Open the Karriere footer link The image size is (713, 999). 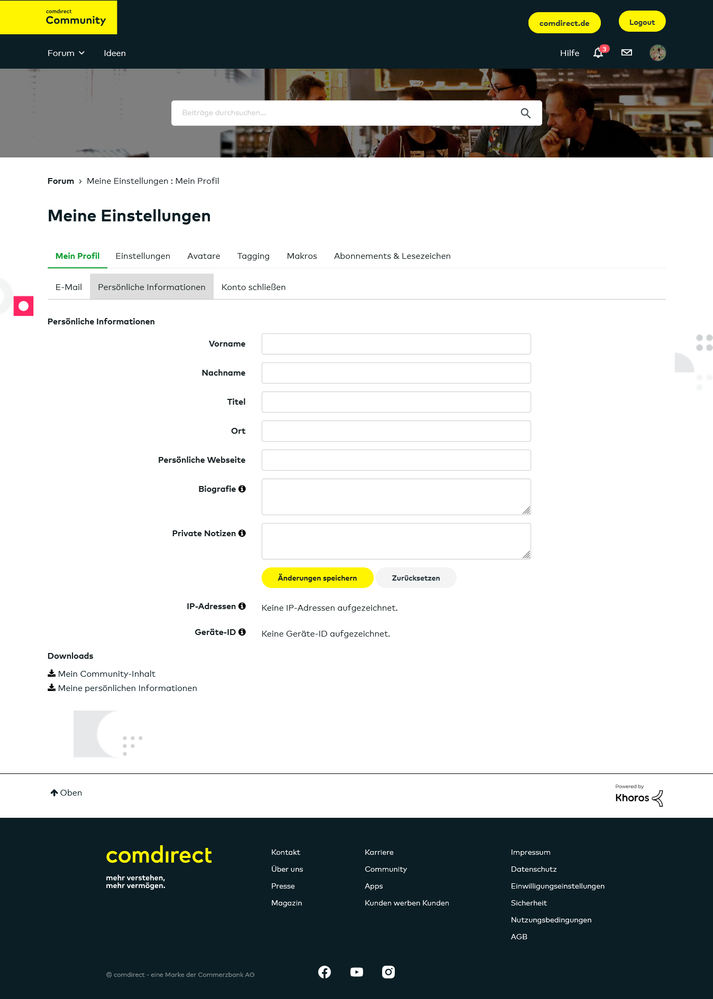pyautogui.click(x=379, y=852)
